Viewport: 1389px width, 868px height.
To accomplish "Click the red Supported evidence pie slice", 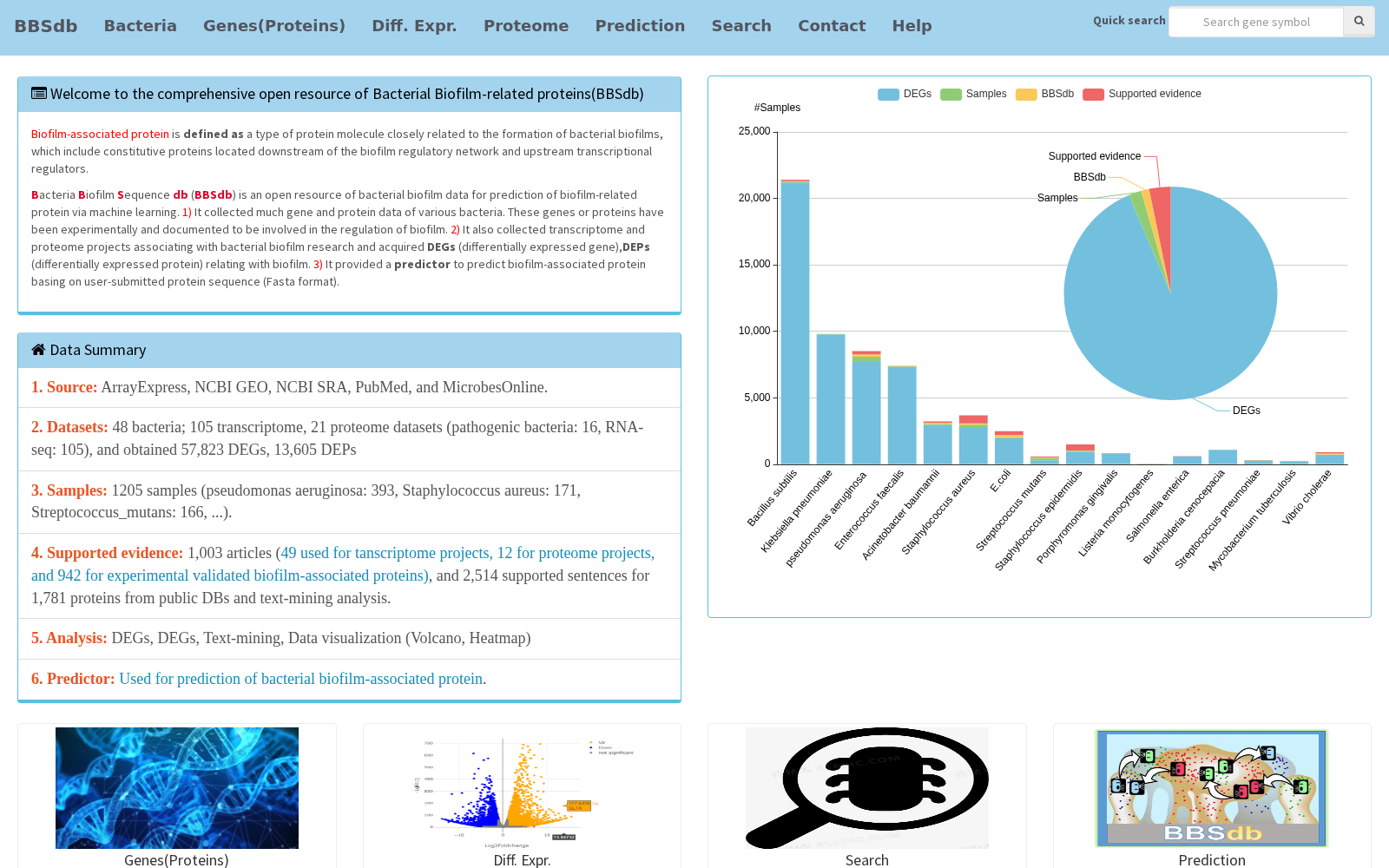I will [x=1162, y=217].
